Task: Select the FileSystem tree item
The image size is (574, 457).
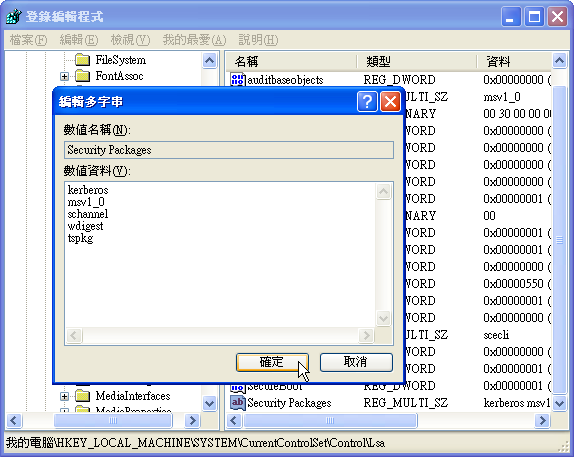Action: click(x=120, y=60)
